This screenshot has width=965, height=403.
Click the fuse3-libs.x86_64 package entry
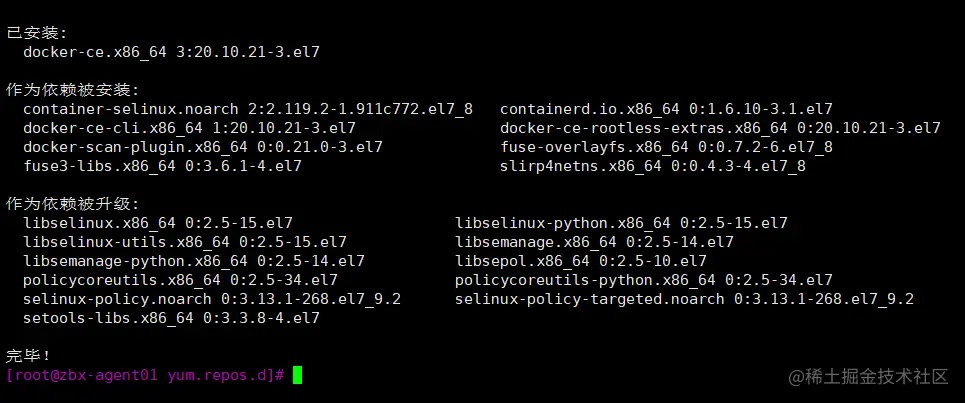point(162,166)
